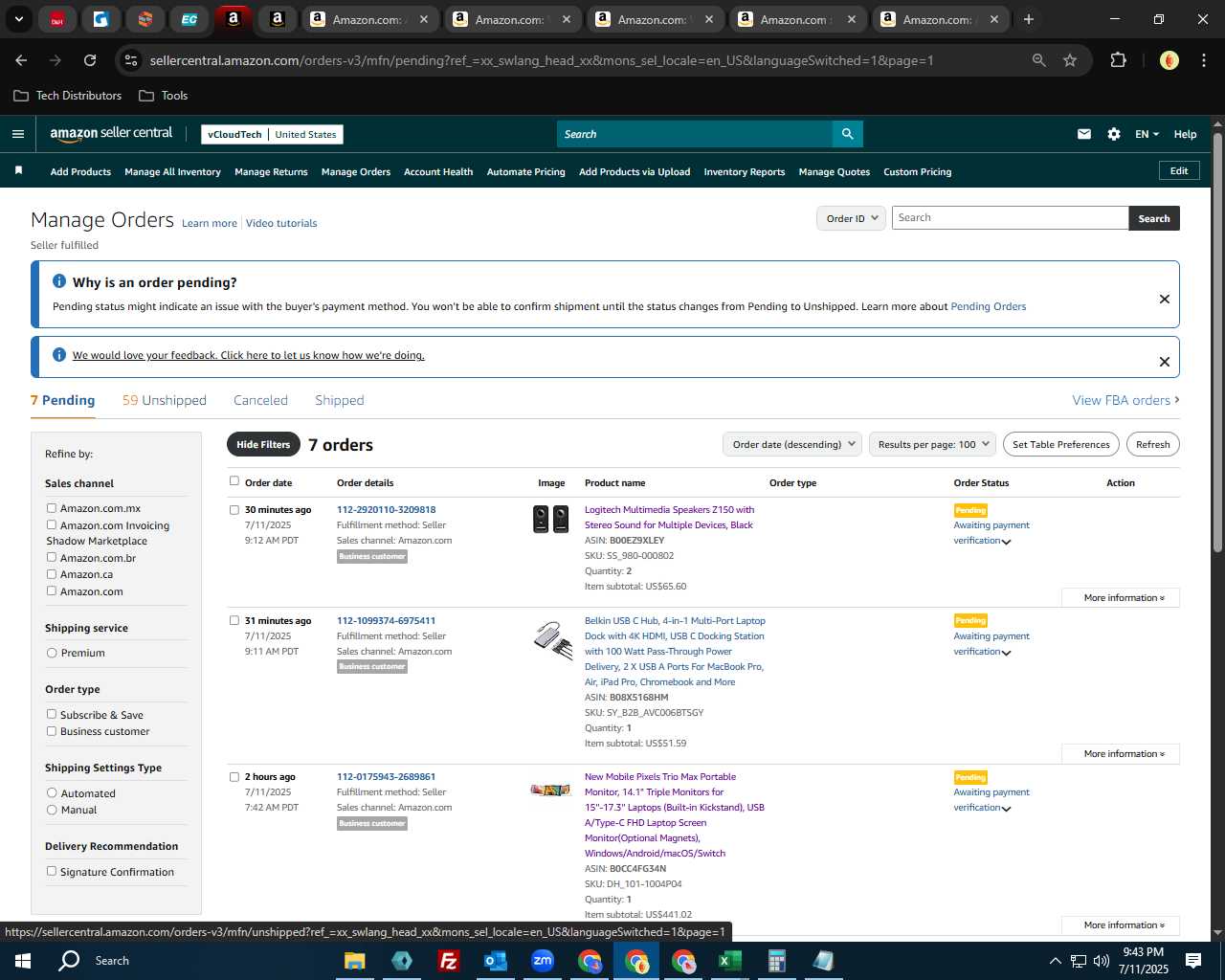1225x980 pixels.
Task: Open a new browser tab with plus
Action: (x=1029, y=19)
